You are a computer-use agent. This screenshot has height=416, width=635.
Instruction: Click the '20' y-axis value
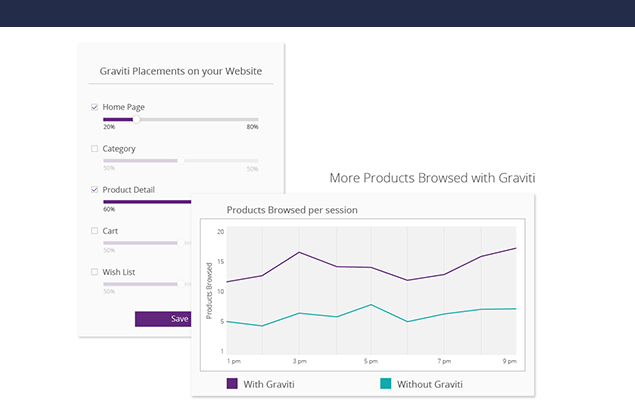tap(220, 232)
